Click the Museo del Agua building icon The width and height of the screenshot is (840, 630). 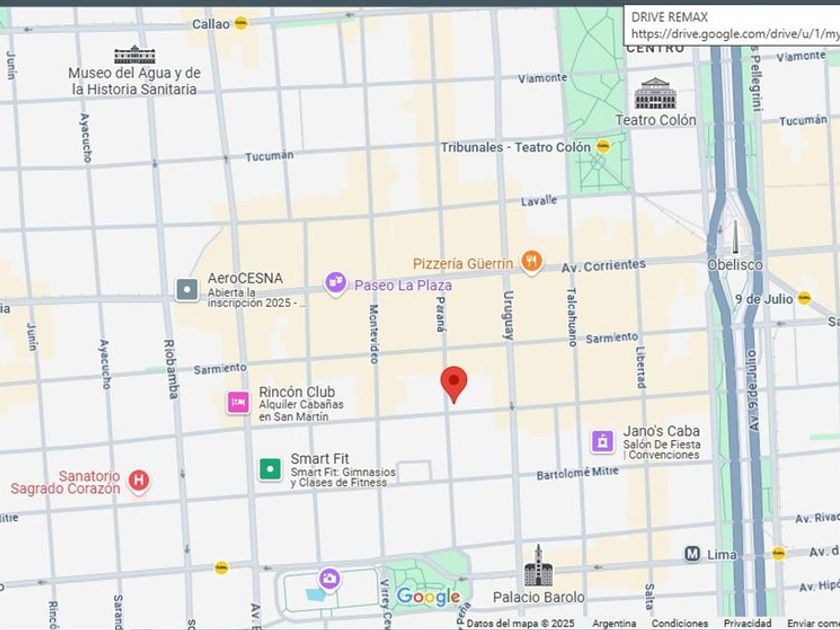point(134,55)
